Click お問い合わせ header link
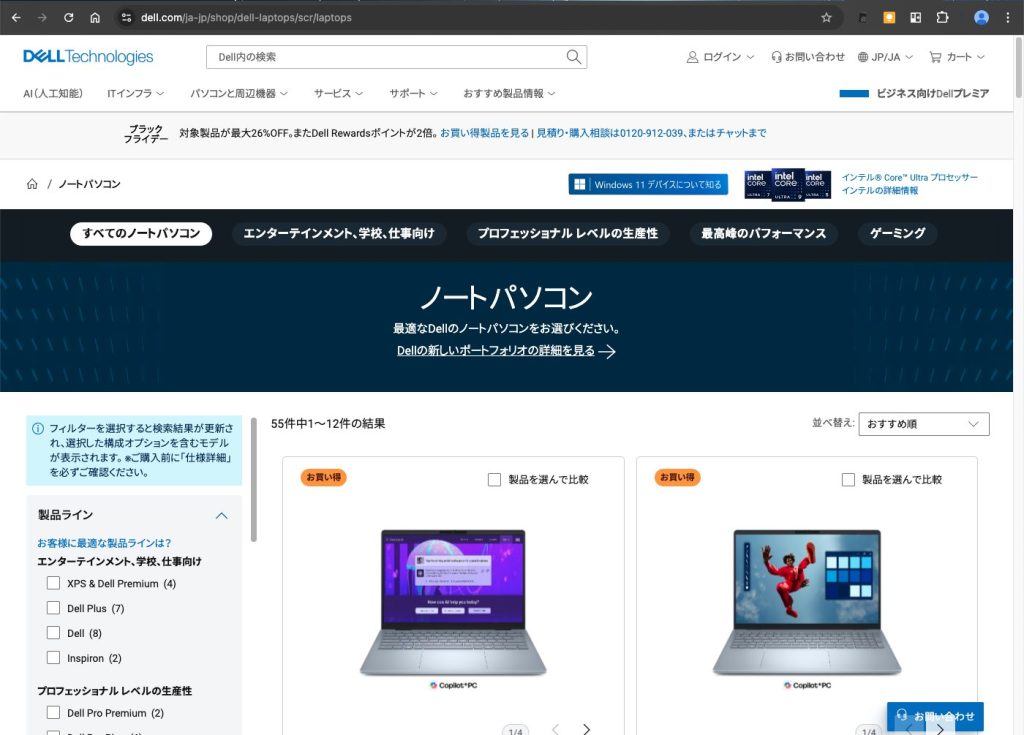The width and height of the screenshot is (1024, 735). point(808,57)
